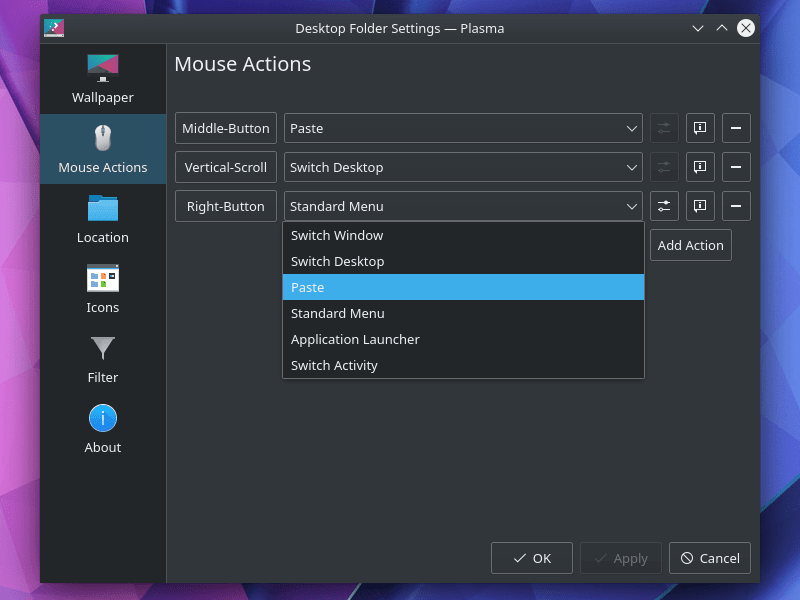Expand the Middle-Button Paste dropdown
This screenshot has height=600, width=800.
463,128
